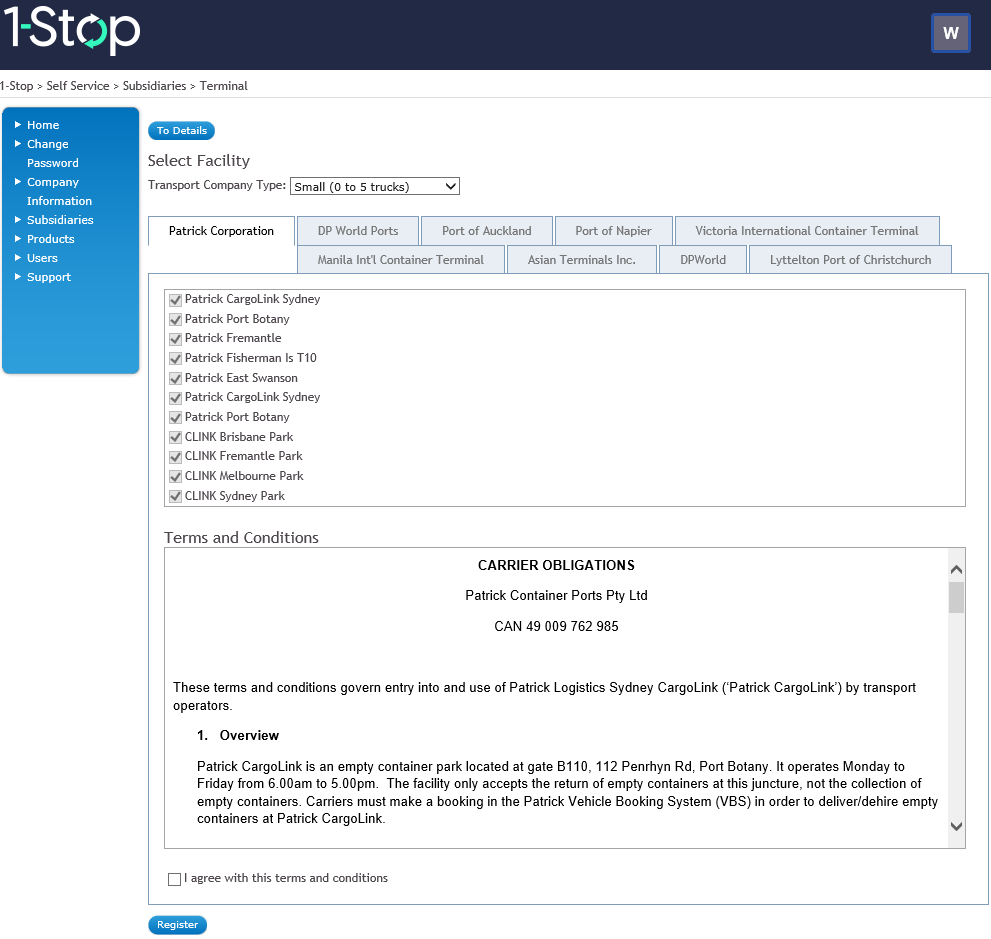
Task: Go to Change Password in the sidebar
Action: pyautogui.click(x=52, y=154)
